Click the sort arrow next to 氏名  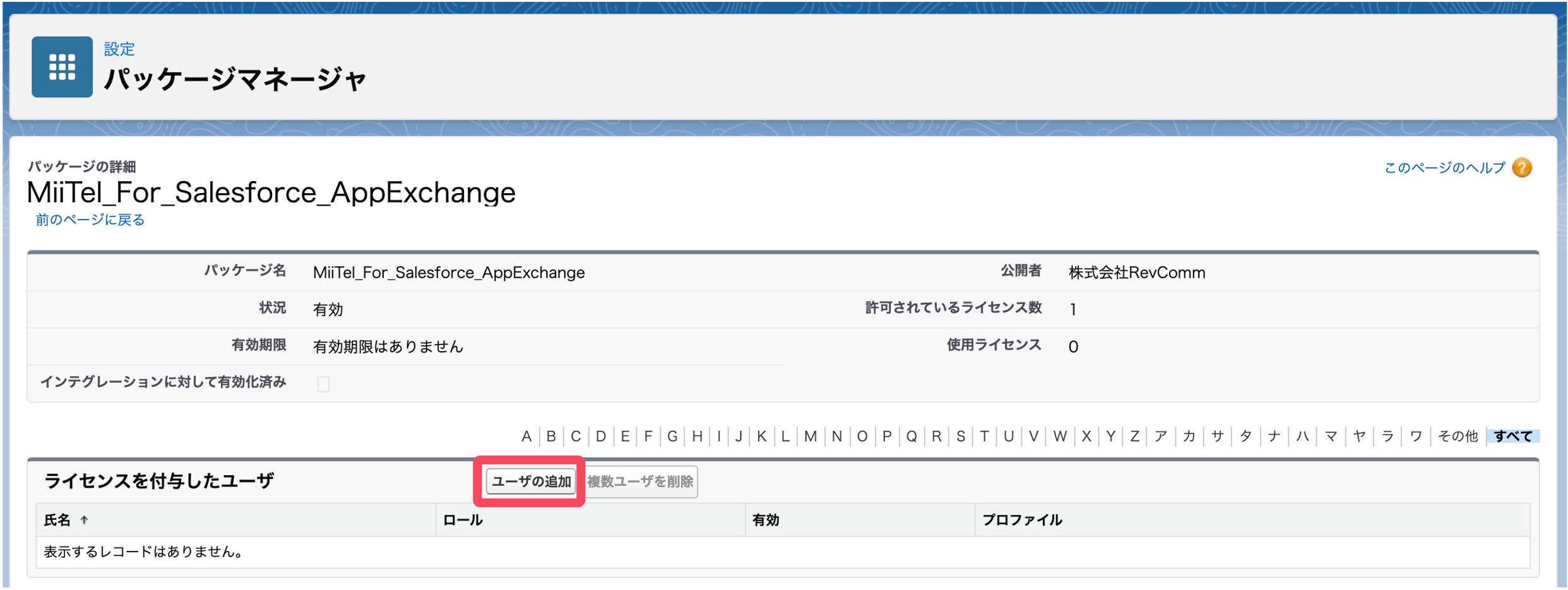[x=84, y=520]
